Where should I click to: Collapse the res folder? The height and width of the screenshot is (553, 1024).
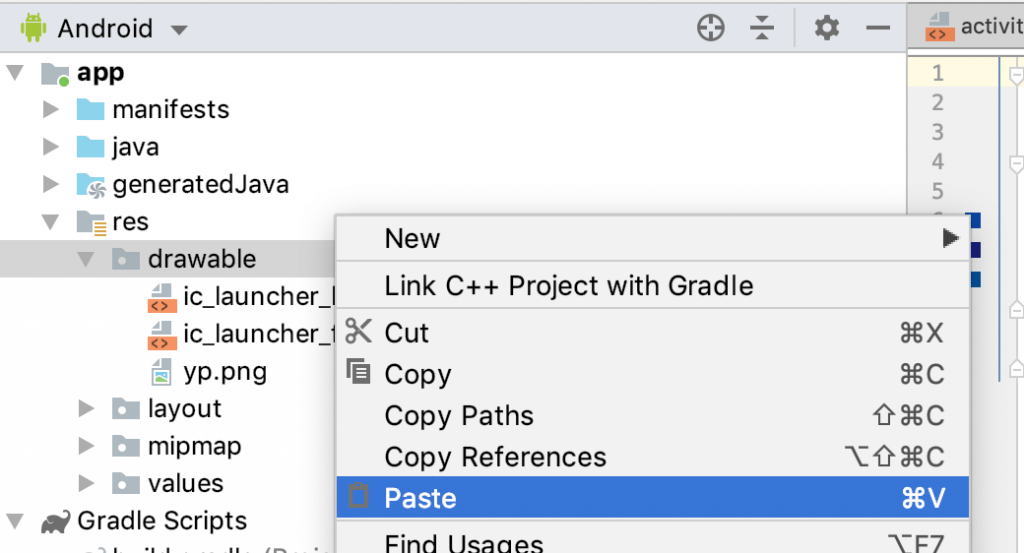(52, 222)
